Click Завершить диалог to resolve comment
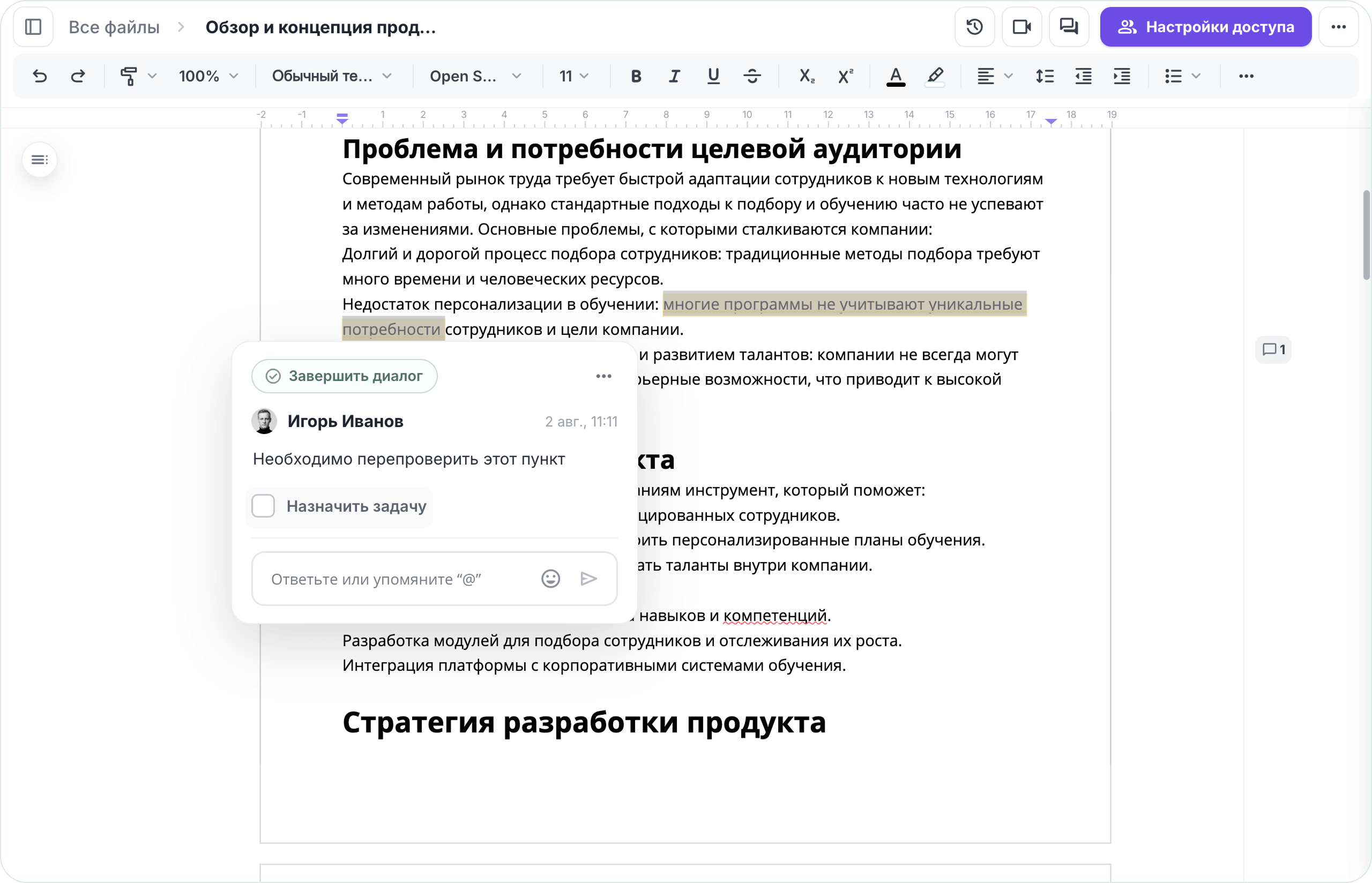 pos(345,376)
